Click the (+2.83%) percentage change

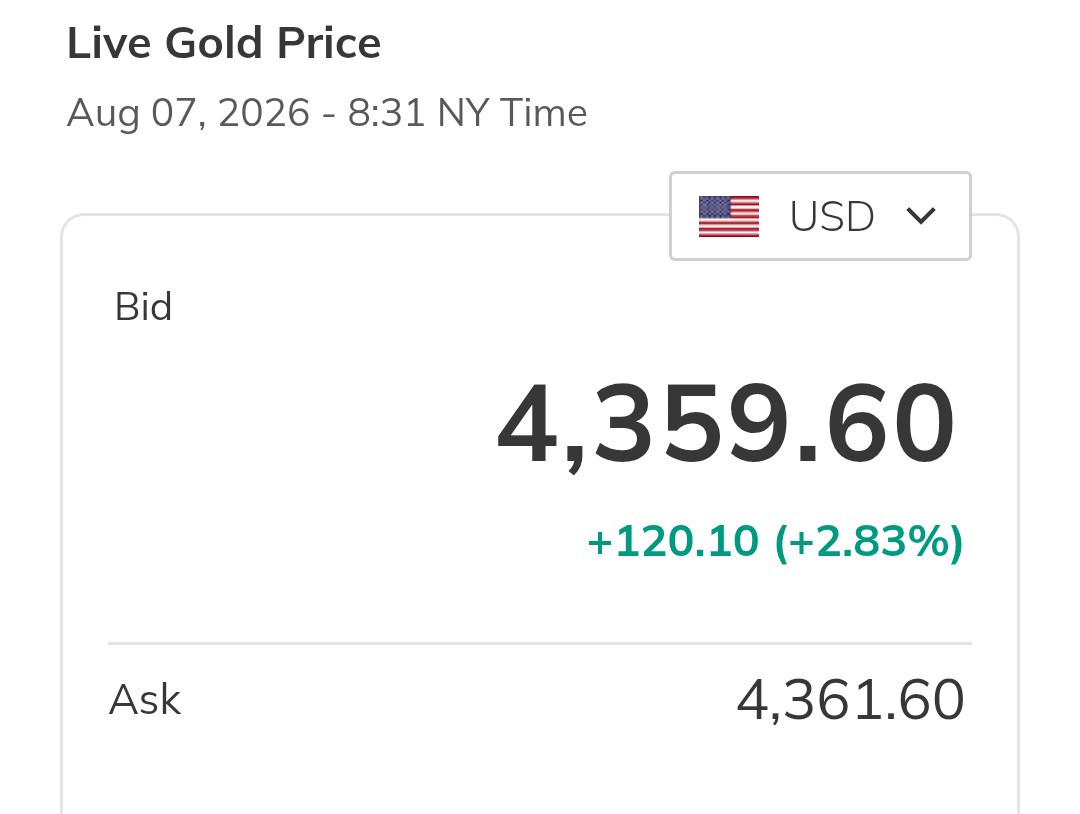coord(869,543)
